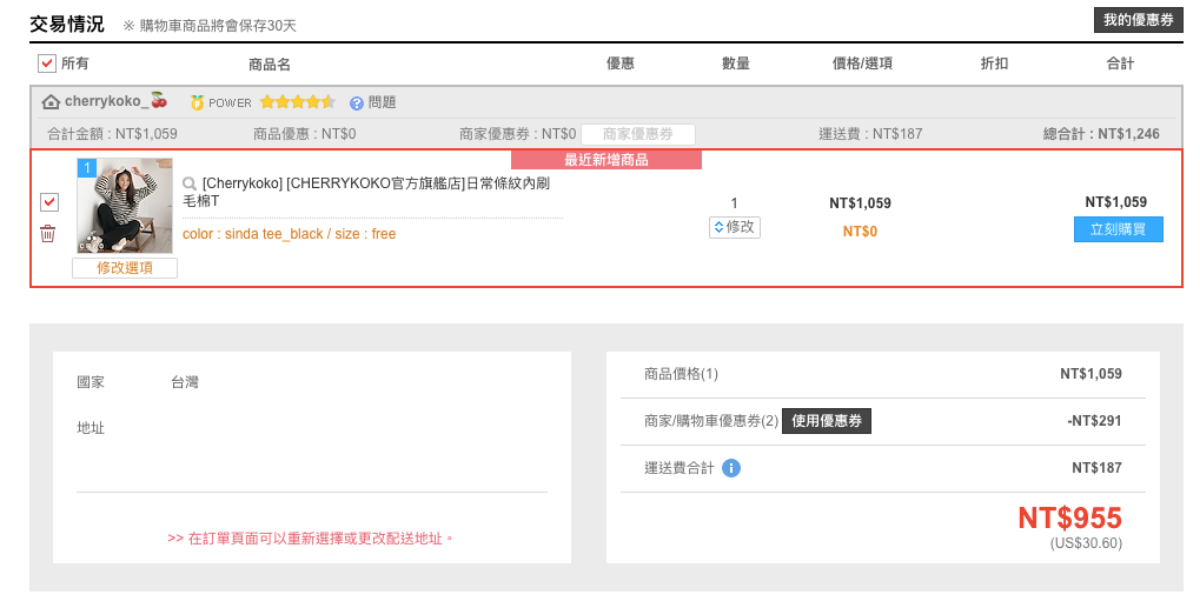This screenshot has width=1200, height=608.
Task: Uncheck the Cherrykoko item checkbox
Action: click(x=49, y=202)
